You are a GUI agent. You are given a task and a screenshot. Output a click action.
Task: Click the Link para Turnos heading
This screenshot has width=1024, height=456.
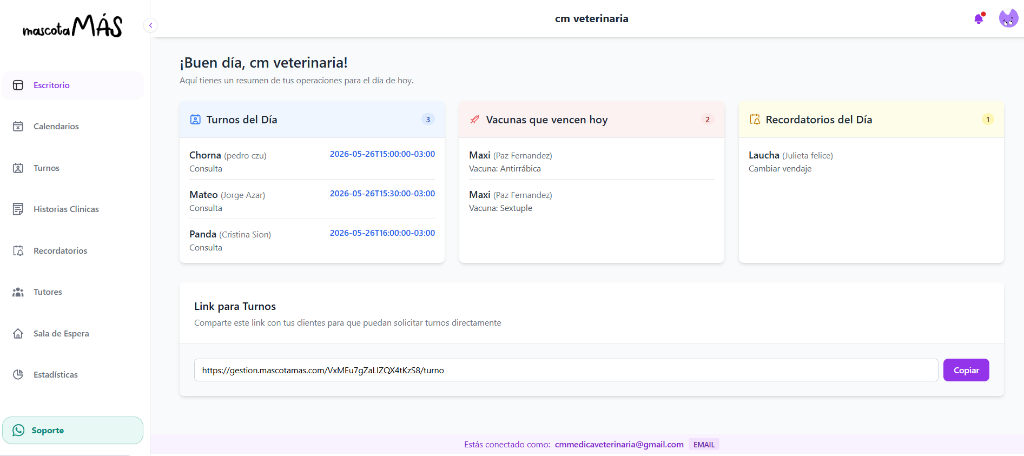[x=235, y=306]
